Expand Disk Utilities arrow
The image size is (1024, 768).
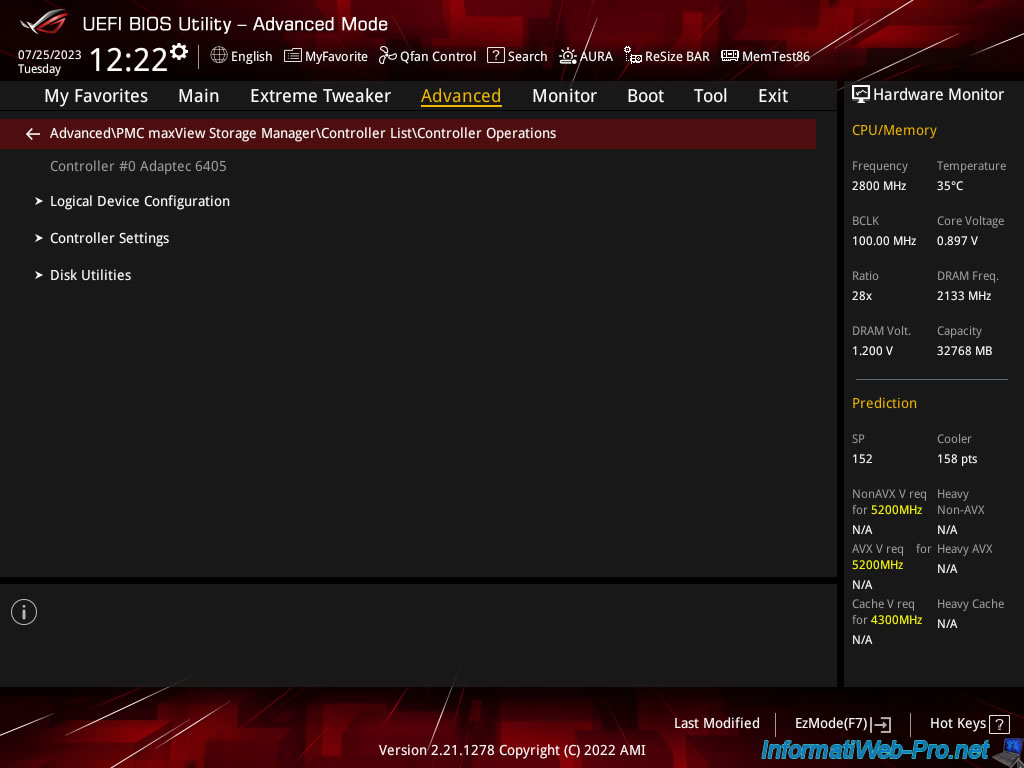[39, 275]
